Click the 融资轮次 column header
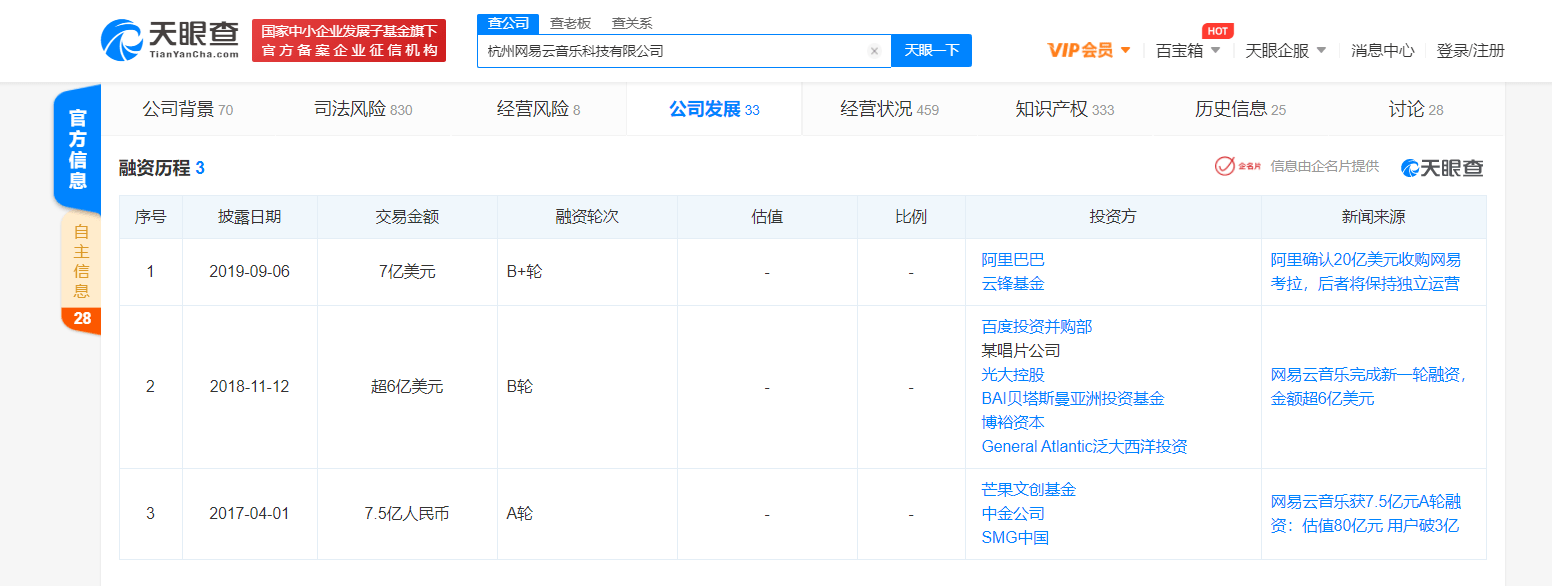Screen dimensions: 1552x586 click(587, 217)
